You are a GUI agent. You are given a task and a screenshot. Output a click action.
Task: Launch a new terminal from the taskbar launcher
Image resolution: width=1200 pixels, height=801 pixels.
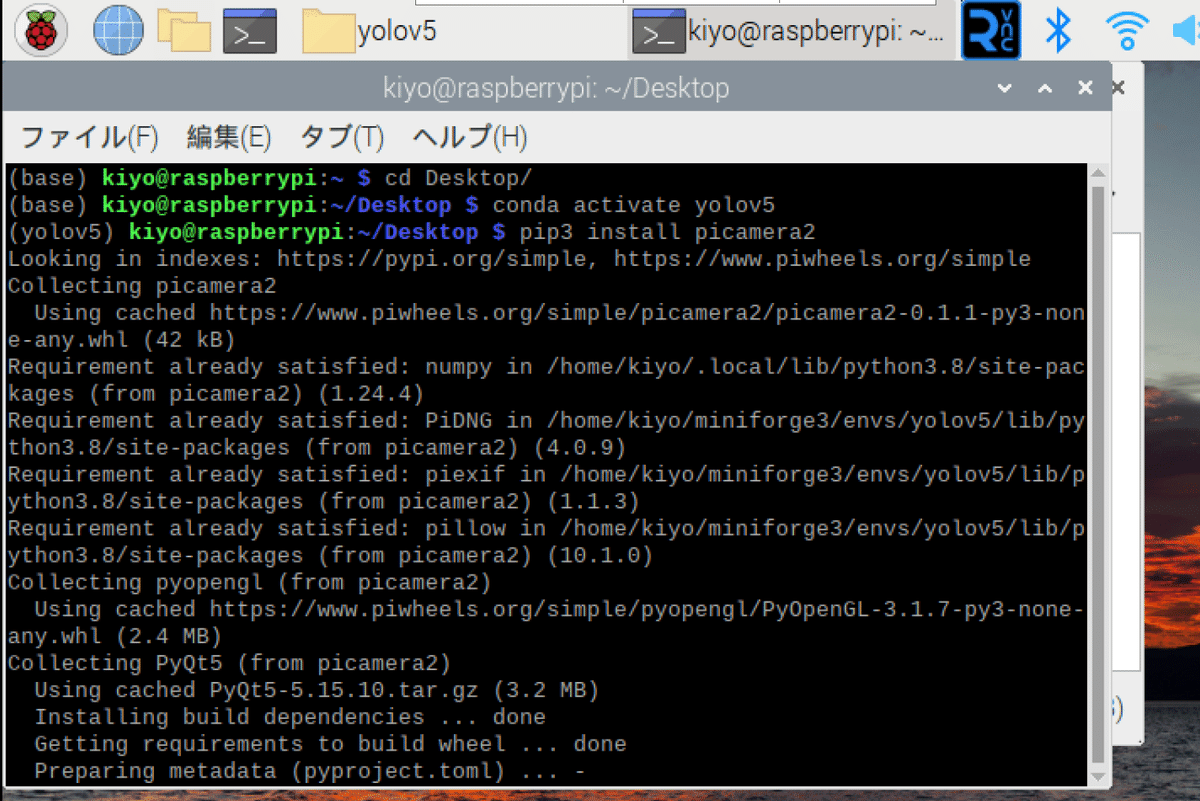pyautogui.click(x=252, y=30)
